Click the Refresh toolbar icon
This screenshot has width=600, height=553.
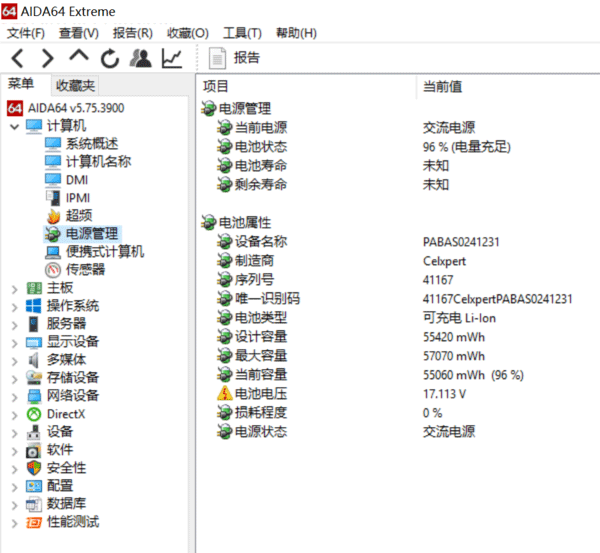coord(110,59)
